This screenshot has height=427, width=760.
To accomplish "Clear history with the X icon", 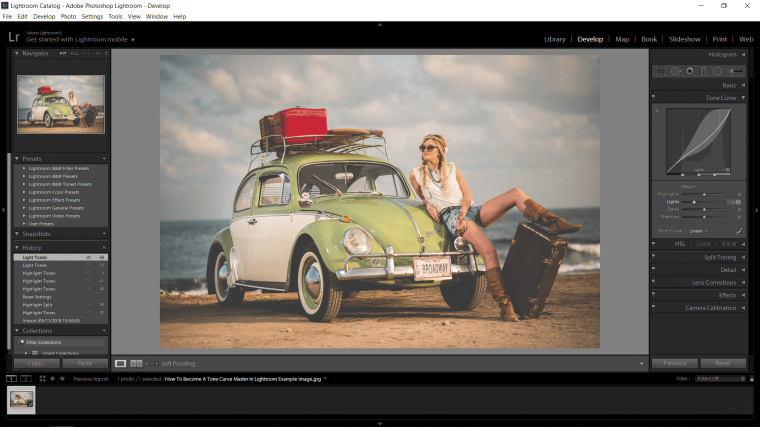I will click(104, 248).
